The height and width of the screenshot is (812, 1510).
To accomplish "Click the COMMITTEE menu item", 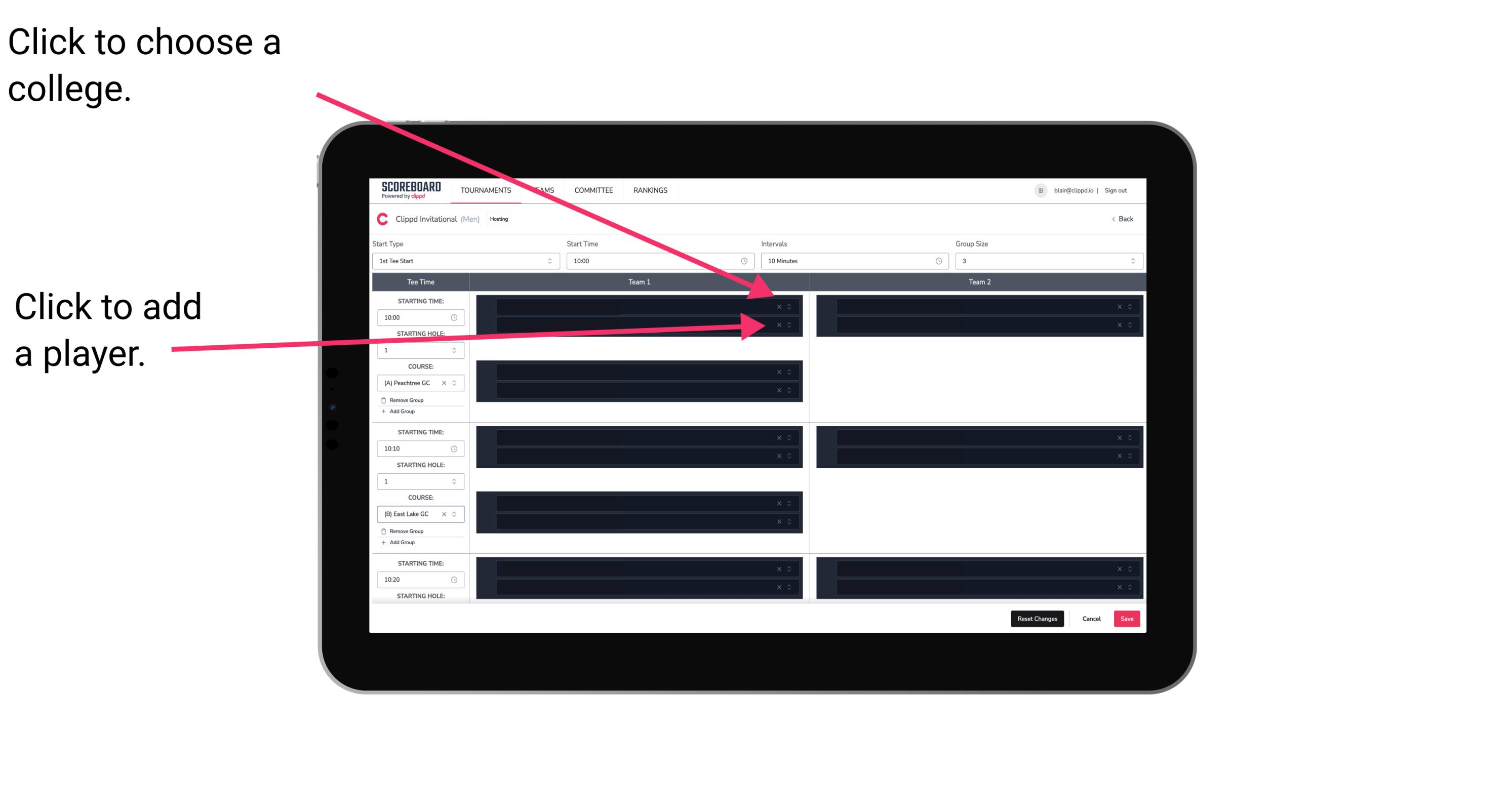I will click(x=594, y=190).
